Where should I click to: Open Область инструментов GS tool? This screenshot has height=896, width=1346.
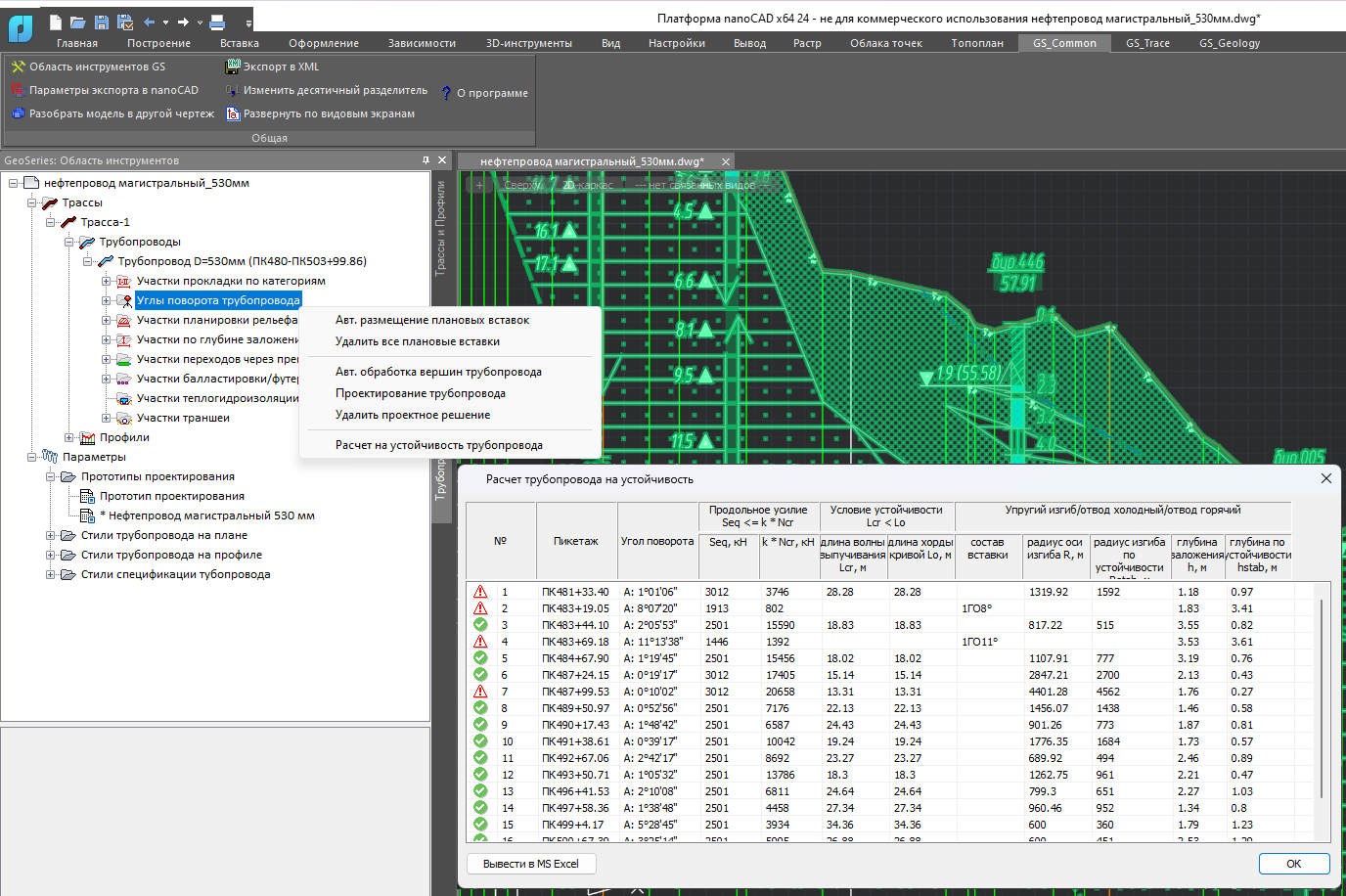18,67
